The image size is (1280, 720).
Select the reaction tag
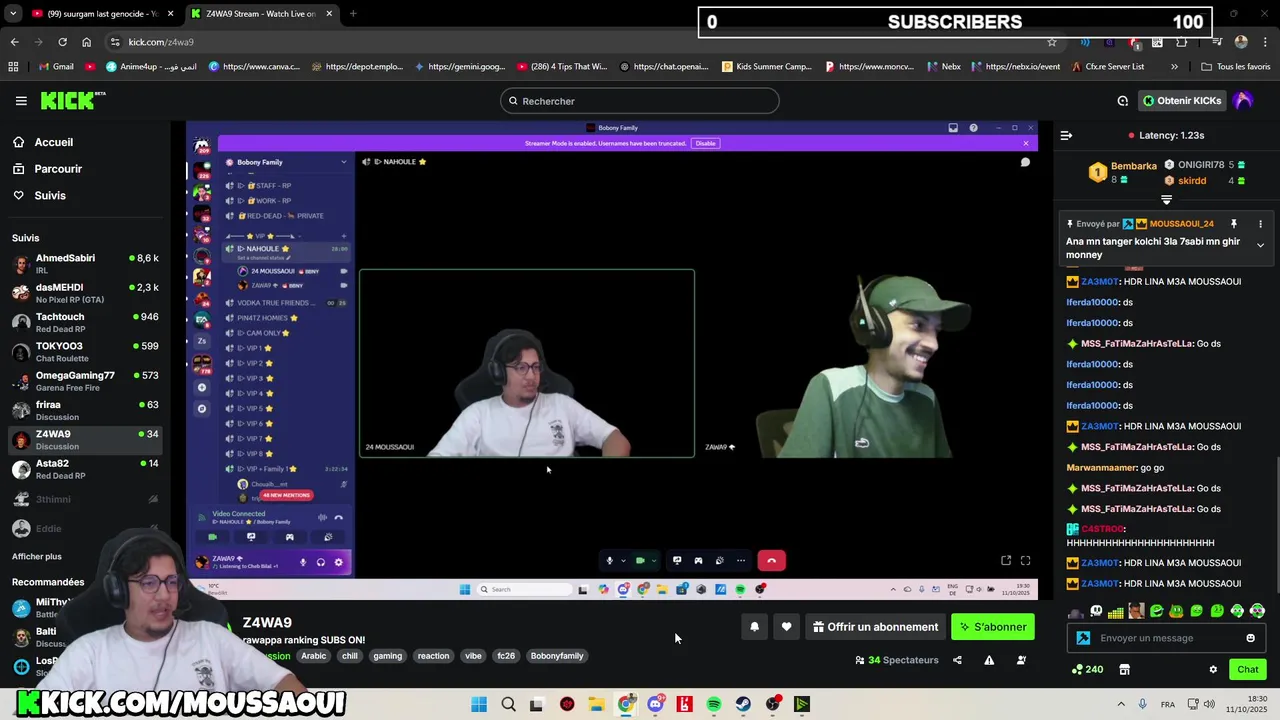pos(433,656)
